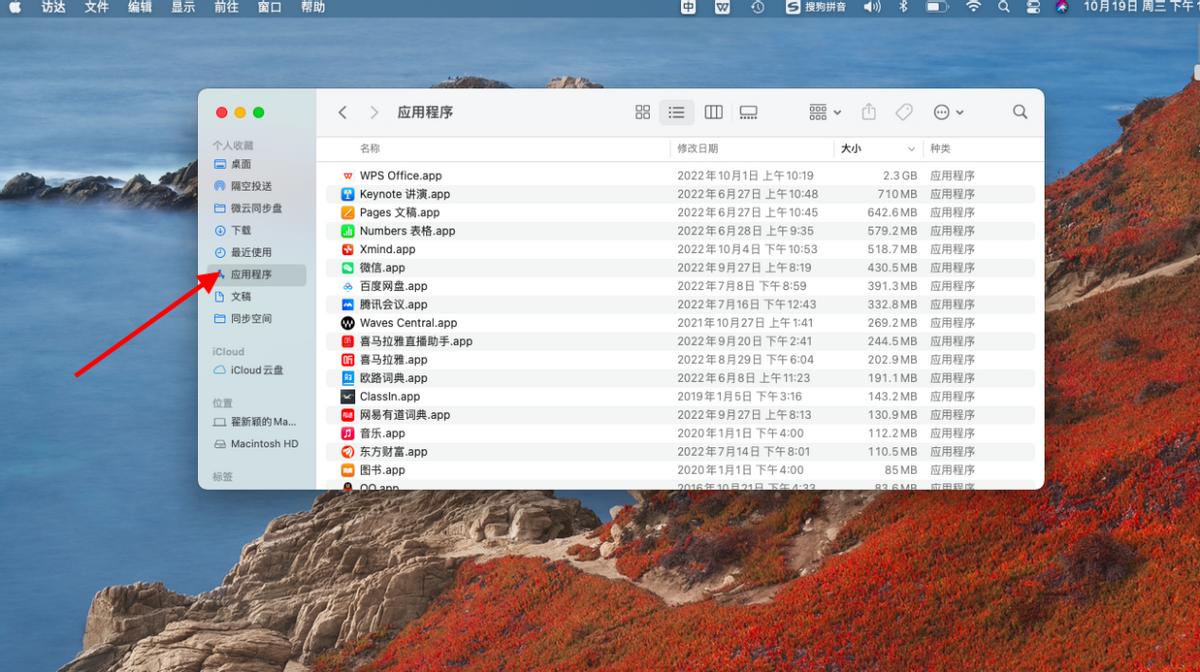Click the back navigation arrow
The width and height of the screenshot is (1200, 672).
coord(341,112)
